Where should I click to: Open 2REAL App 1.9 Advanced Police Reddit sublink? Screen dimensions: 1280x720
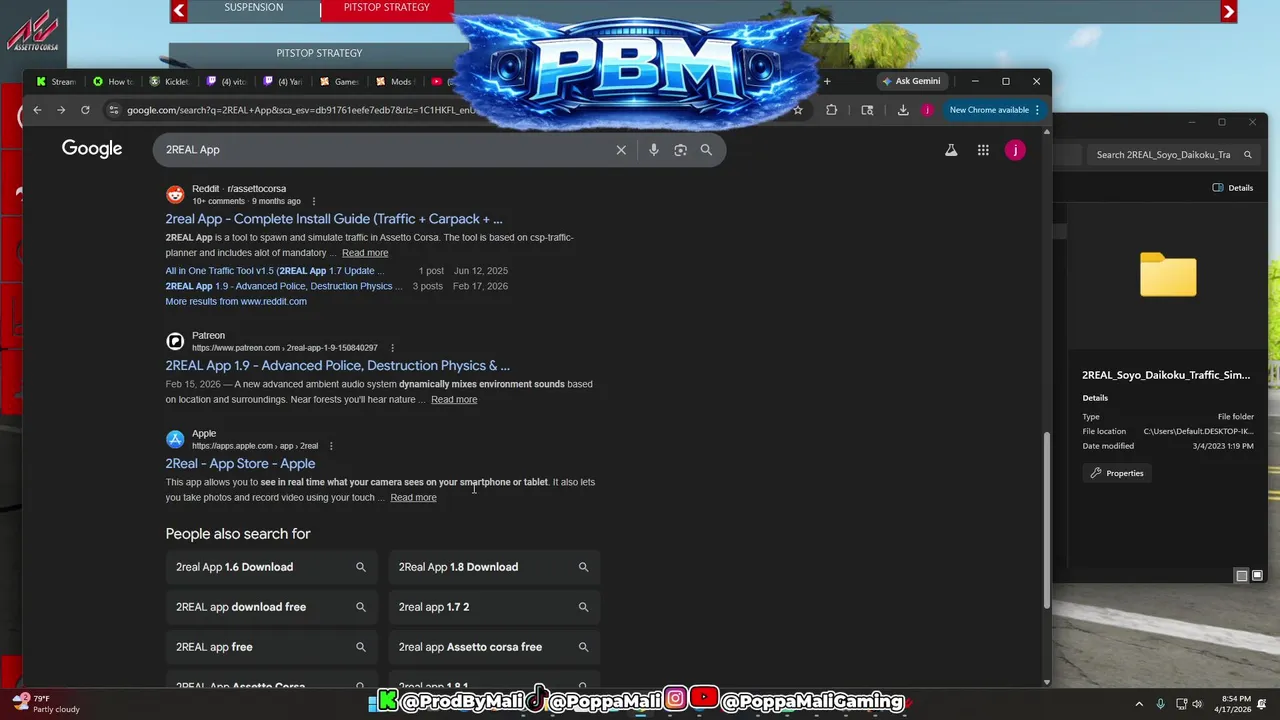(284, 286)
